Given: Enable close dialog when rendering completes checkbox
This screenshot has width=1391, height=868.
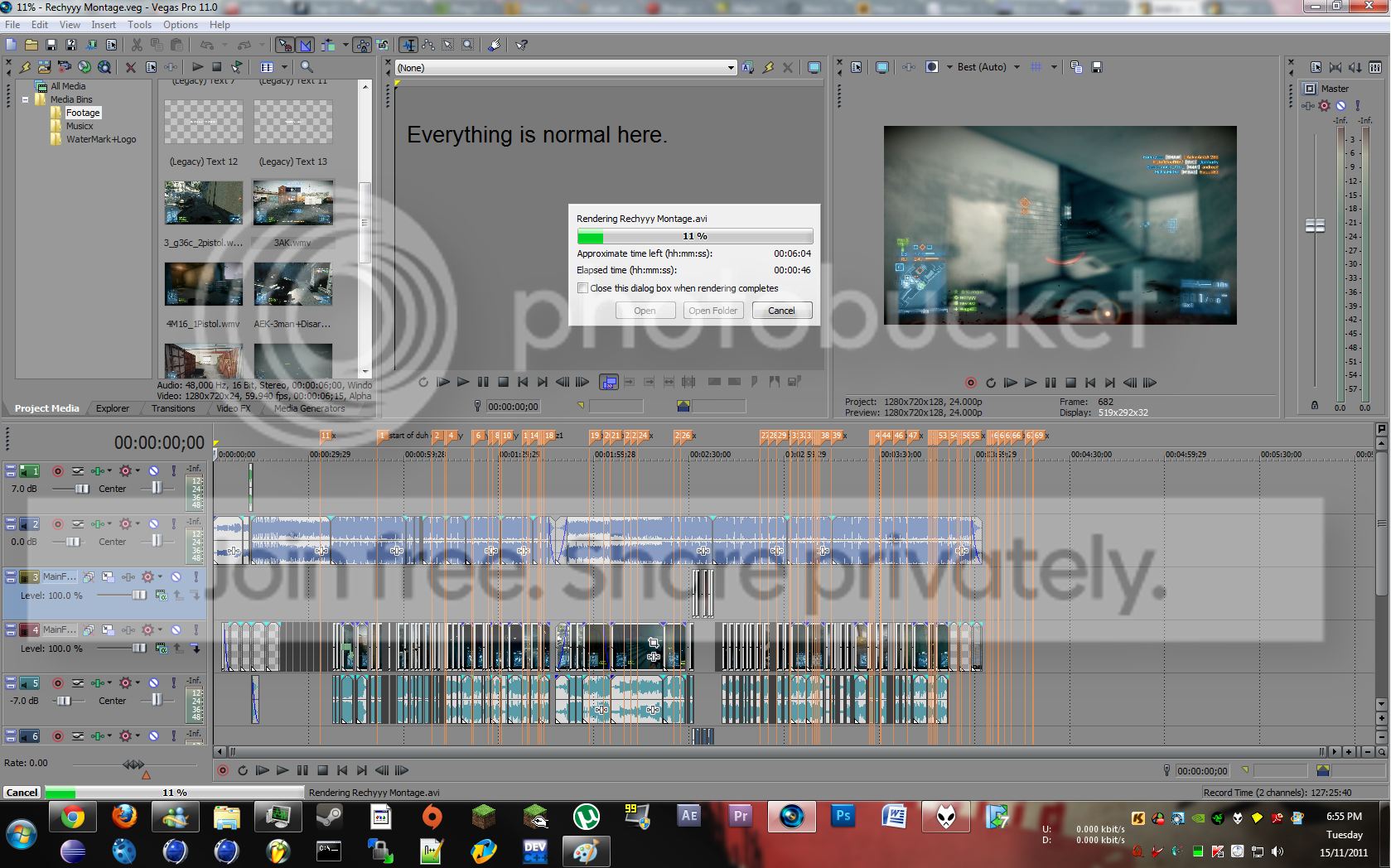Looking at the screenshot, I should tap(582, 288).
